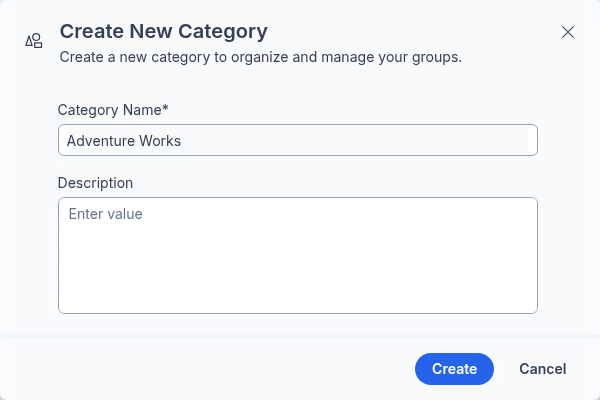Click the word 'Adventure' in the name field
The height and width of the screenshot is (400, 600).
pyautogui.click(x=98, y=141)
